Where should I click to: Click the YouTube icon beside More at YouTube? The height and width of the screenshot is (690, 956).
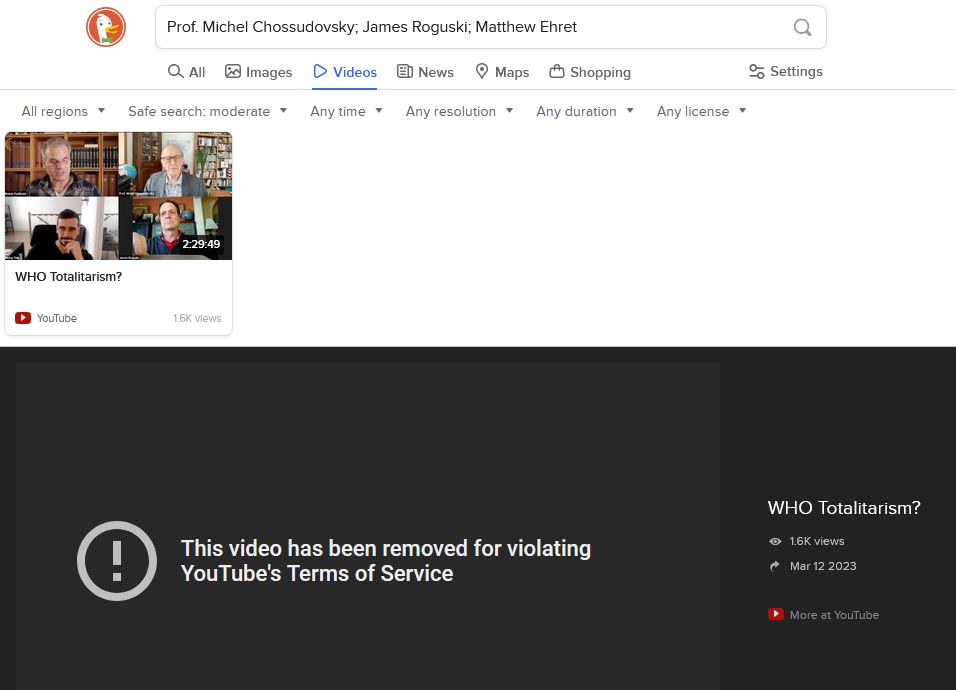(776, 614)
